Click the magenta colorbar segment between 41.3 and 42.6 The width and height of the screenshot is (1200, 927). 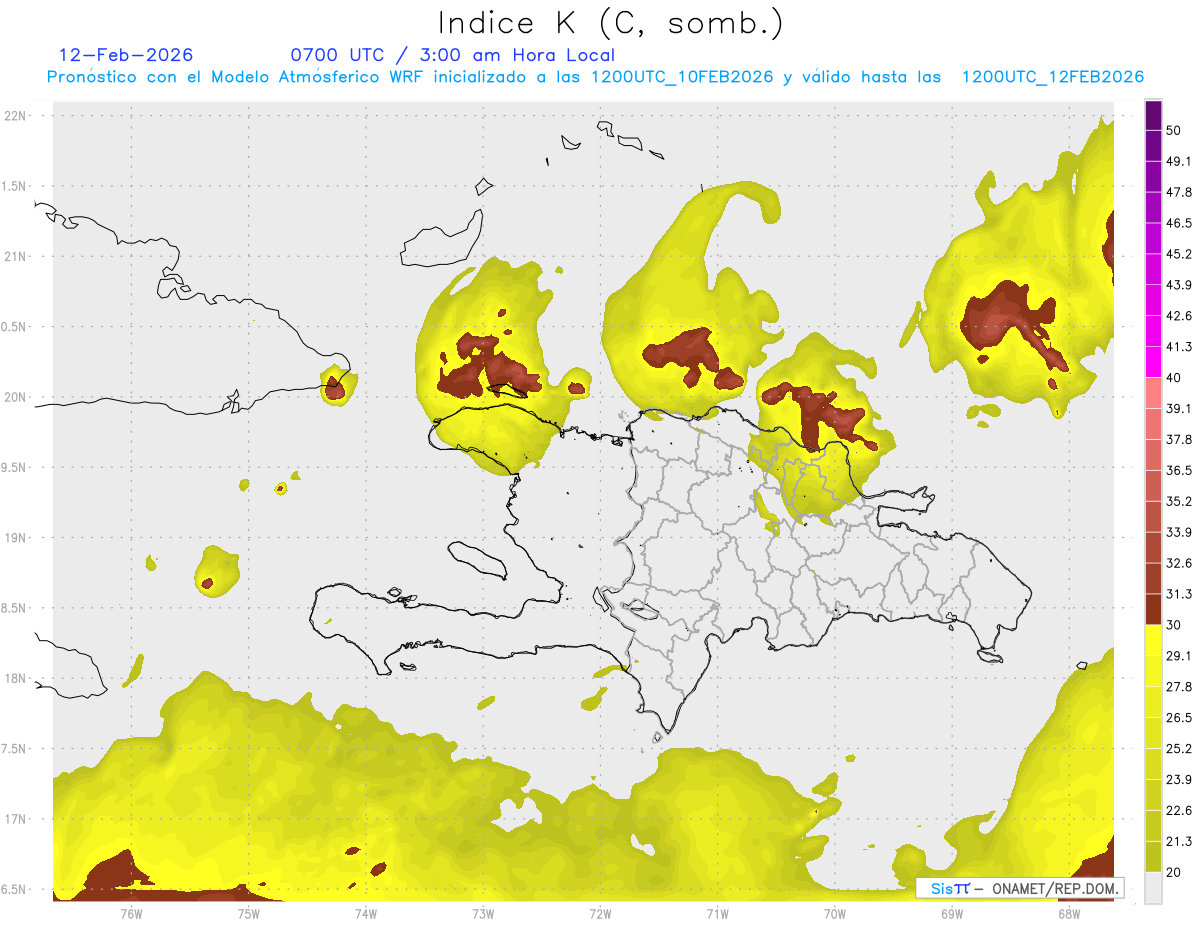coord(1154,331)
